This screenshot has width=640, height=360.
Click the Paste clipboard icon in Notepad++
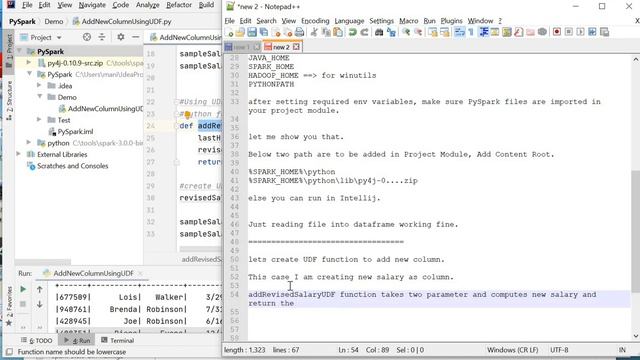tap(338, 32)
